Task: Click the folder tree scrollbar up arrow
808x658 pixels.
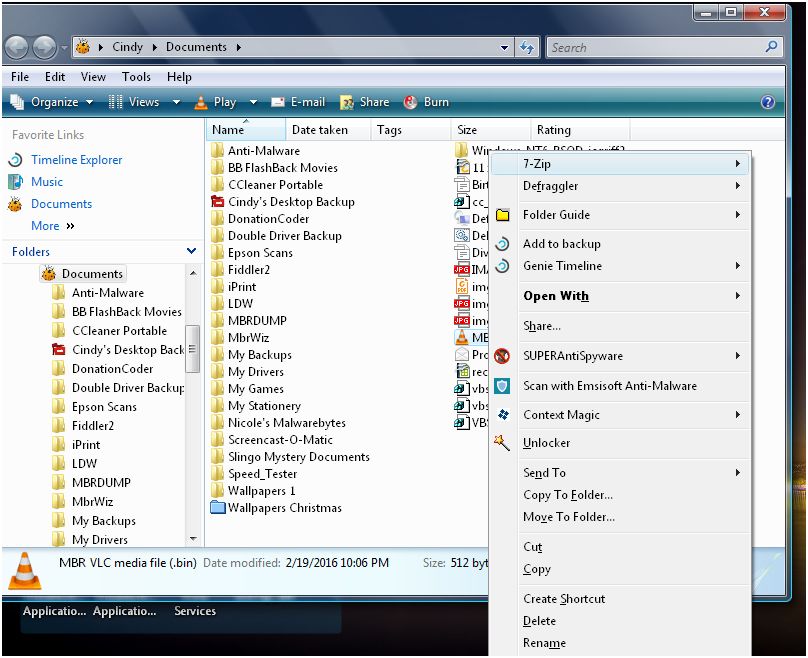Action: coord(193,273)
